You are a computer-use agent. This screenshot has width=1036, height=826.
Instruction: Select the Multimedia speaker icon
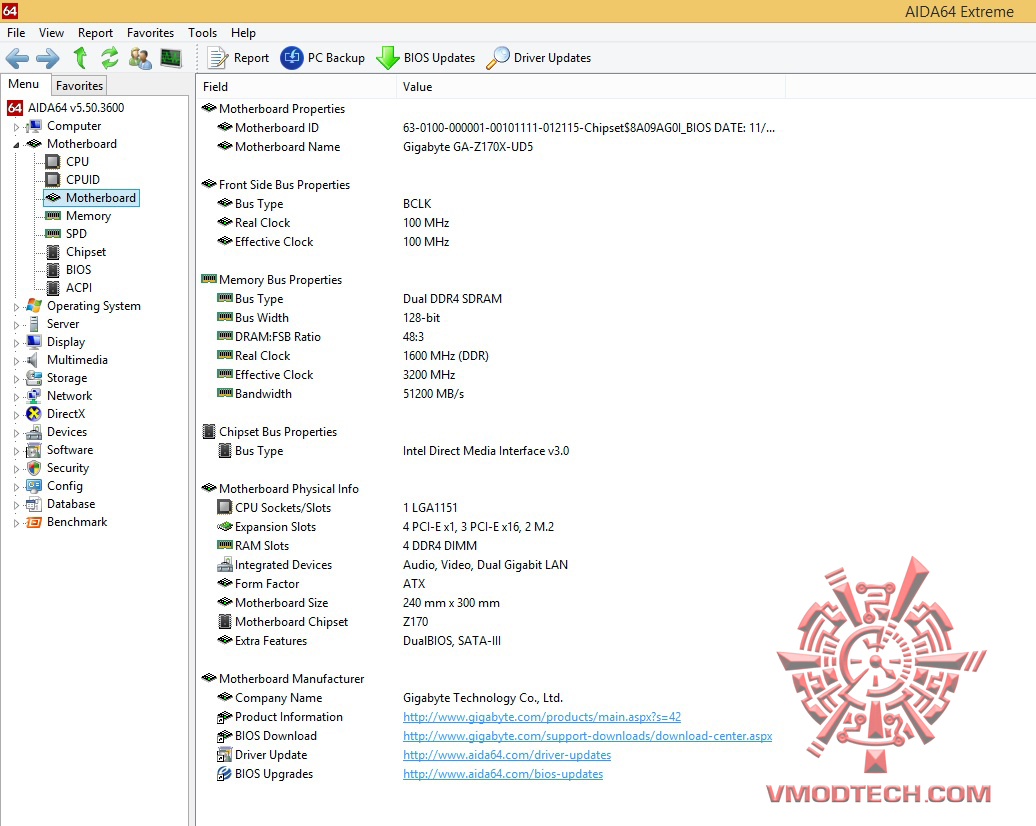tap(32, 360)
